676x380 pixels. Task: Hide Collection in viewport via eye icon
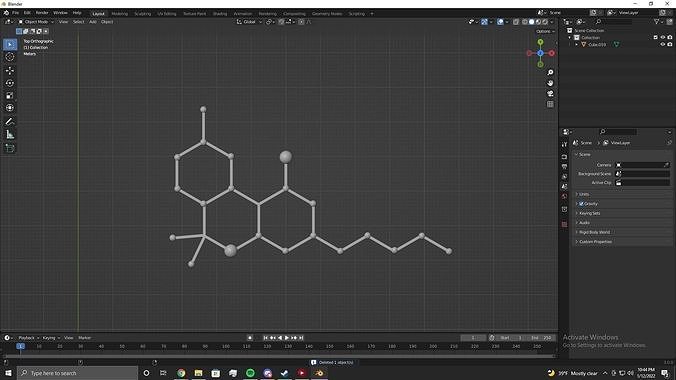point(663,38)
